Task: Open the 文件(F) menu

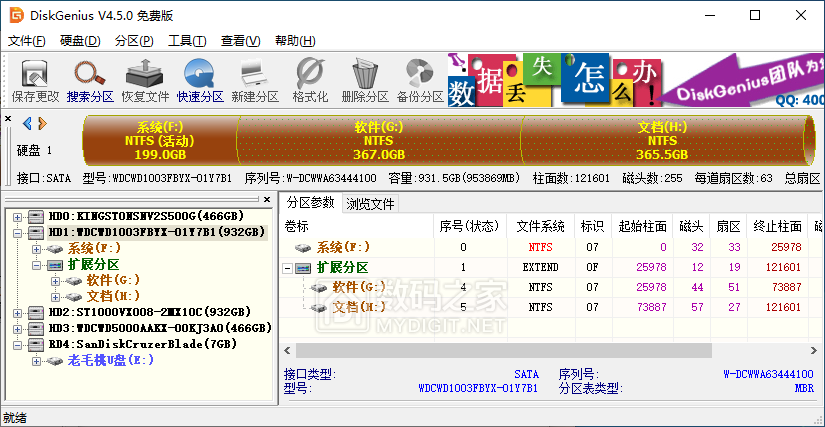Action: click(26, 41)
